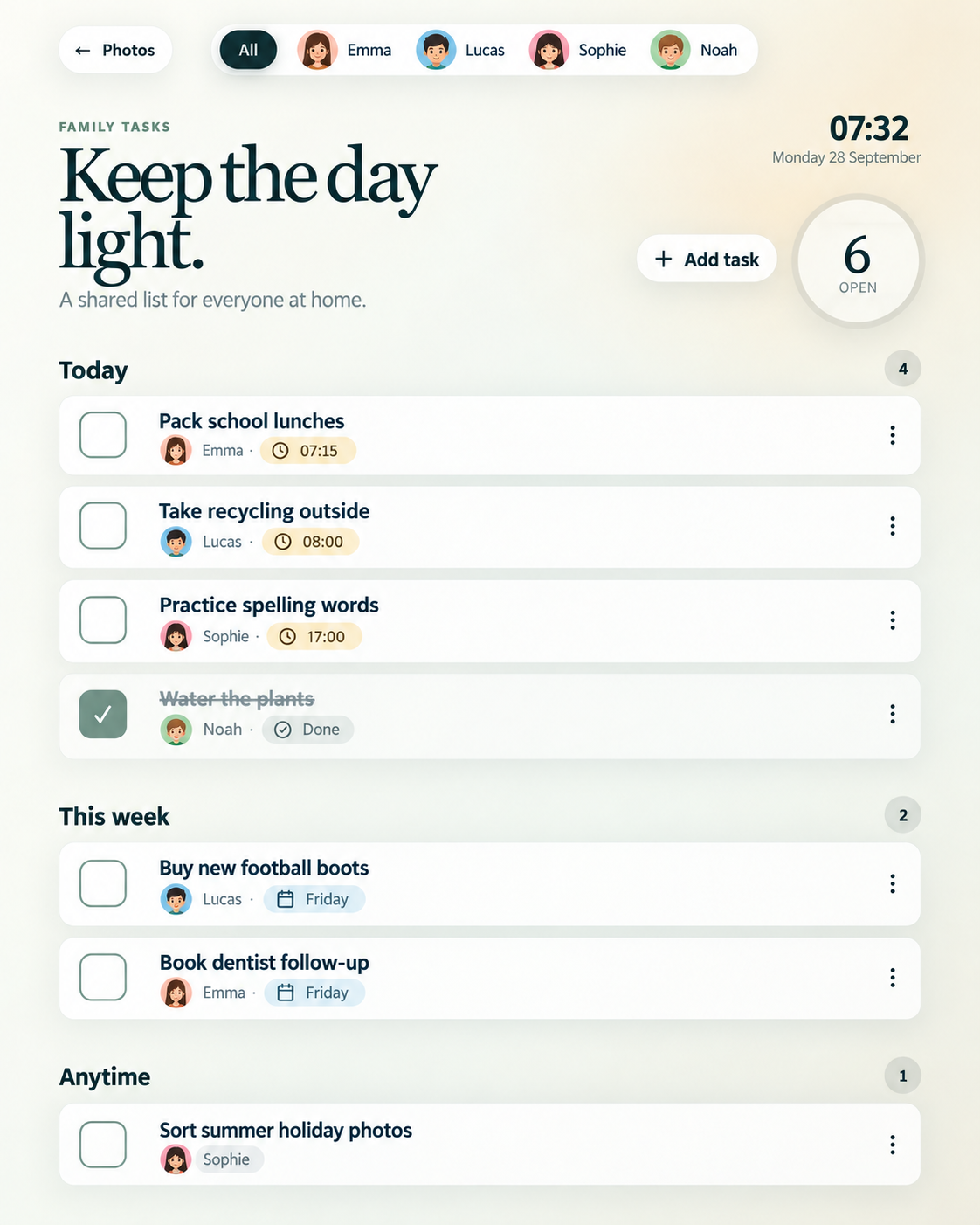980x1225 pixels.
Task: Tick the Book dentist follow-up checkbox
Action: tap(103, 977)
